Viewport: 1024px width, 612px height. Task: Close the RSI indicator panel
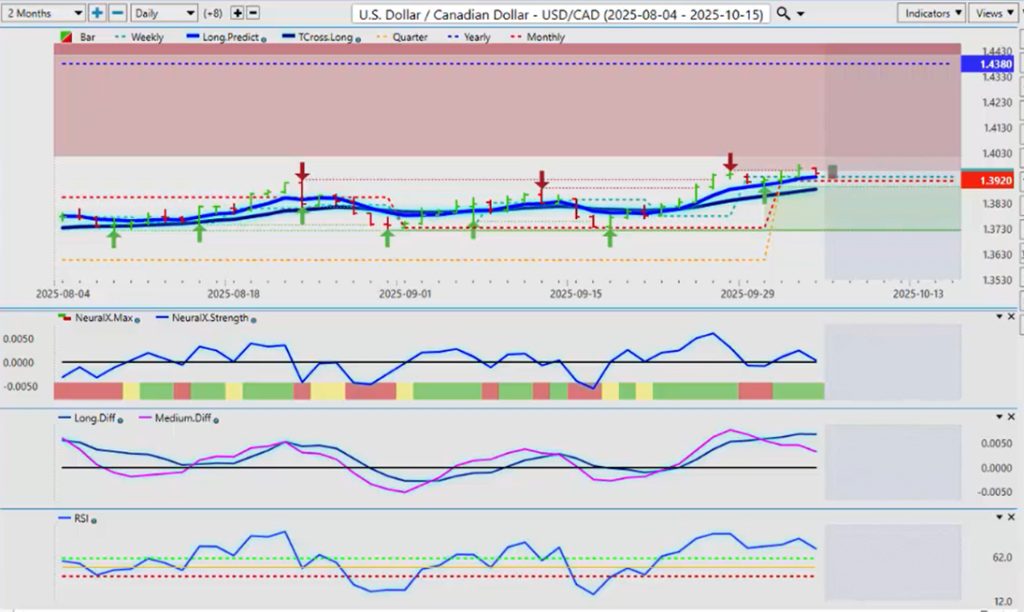tap(1011, 518)
